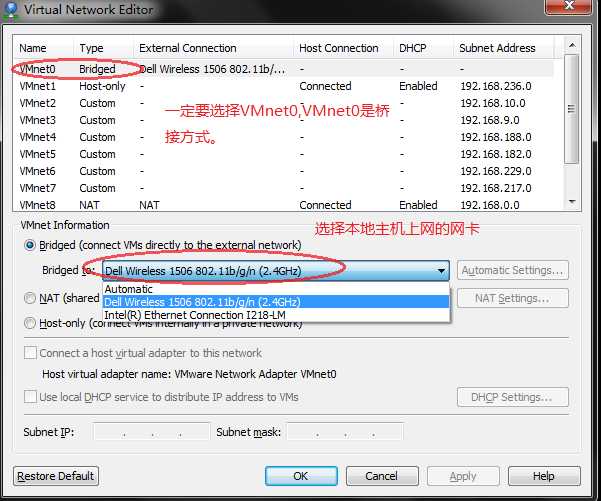Choose Intel(R) Ethernet Connection I218-LM option

[276, 315]
